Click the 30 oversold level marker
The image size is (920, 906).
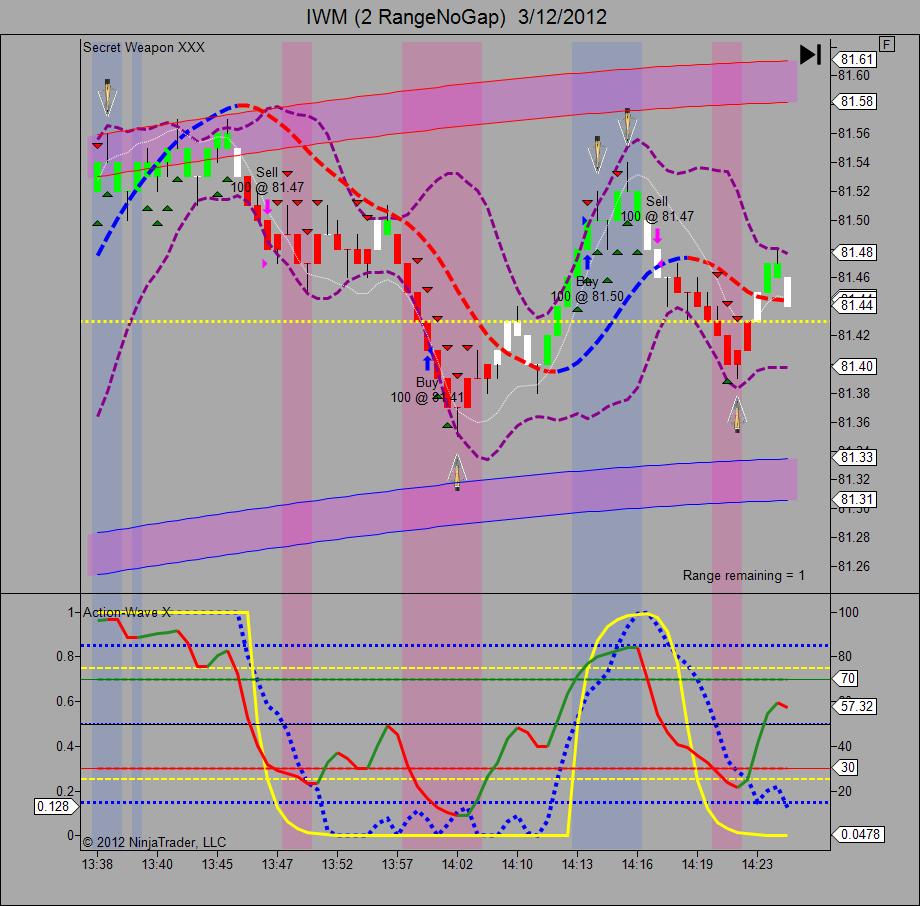tap(846, 767)
